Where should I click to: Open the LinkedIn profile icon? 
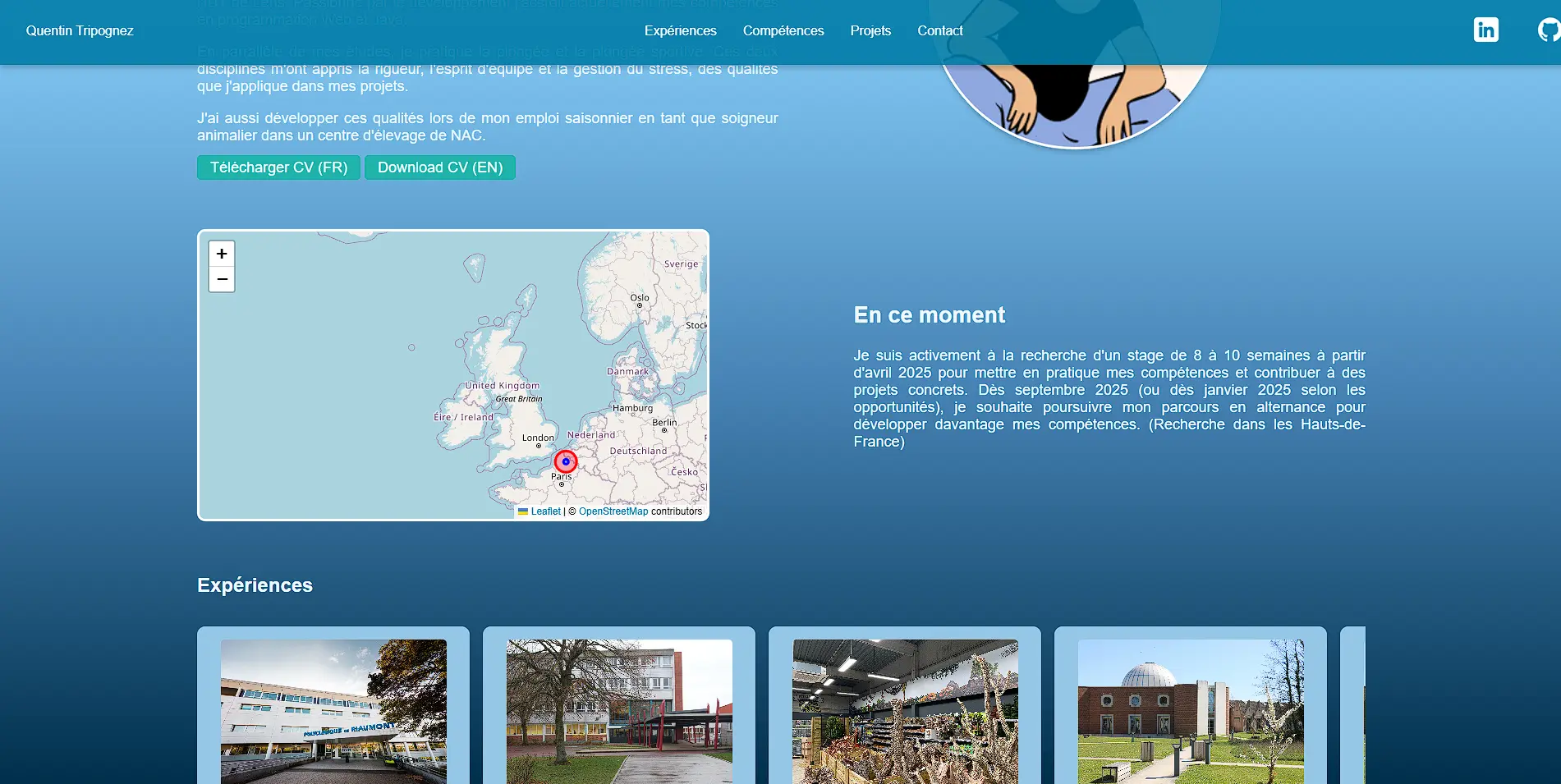tap(1485, 30)
